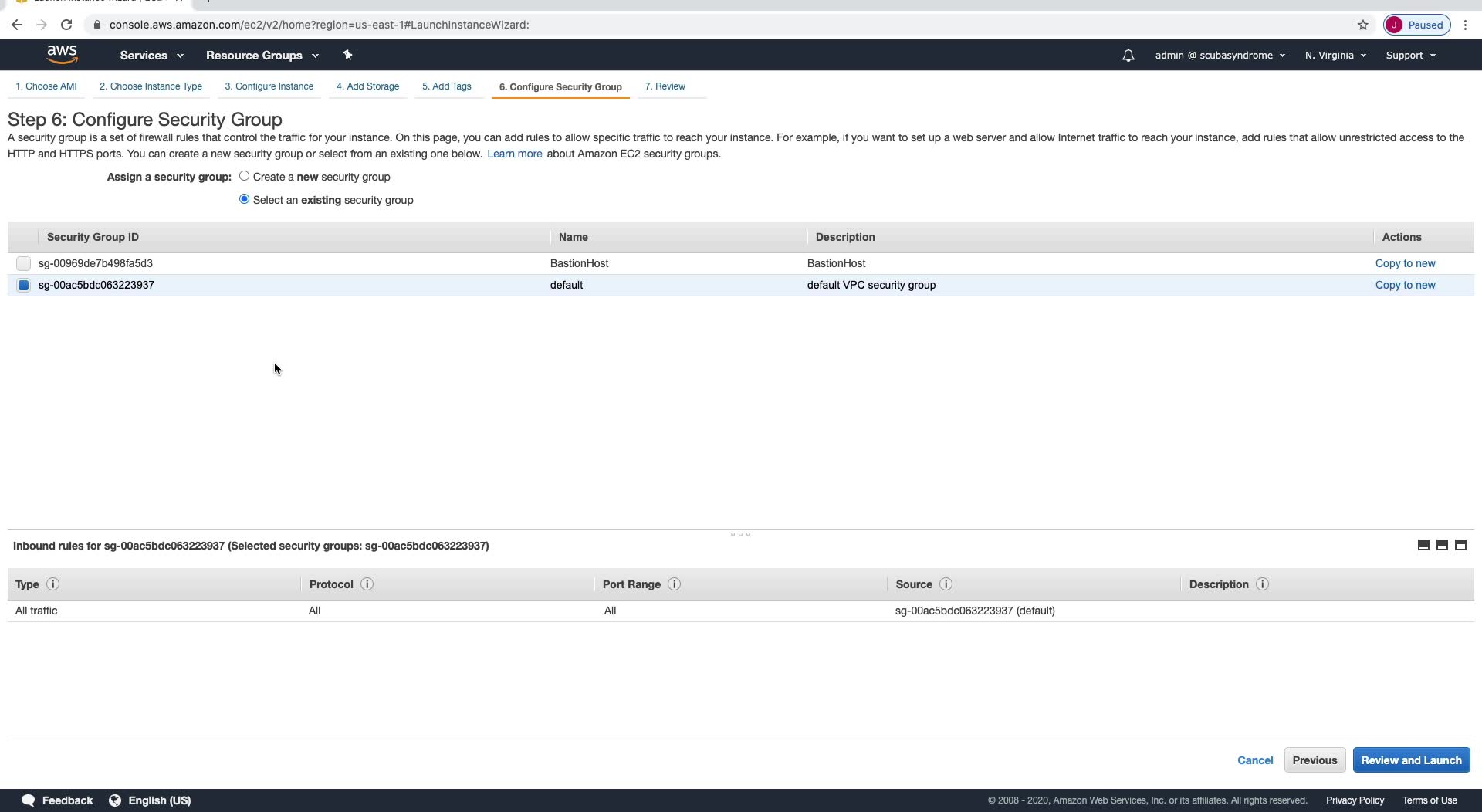Expand the Resource Groups dropdown
1482x812 pixels.
tap(262, 56)
